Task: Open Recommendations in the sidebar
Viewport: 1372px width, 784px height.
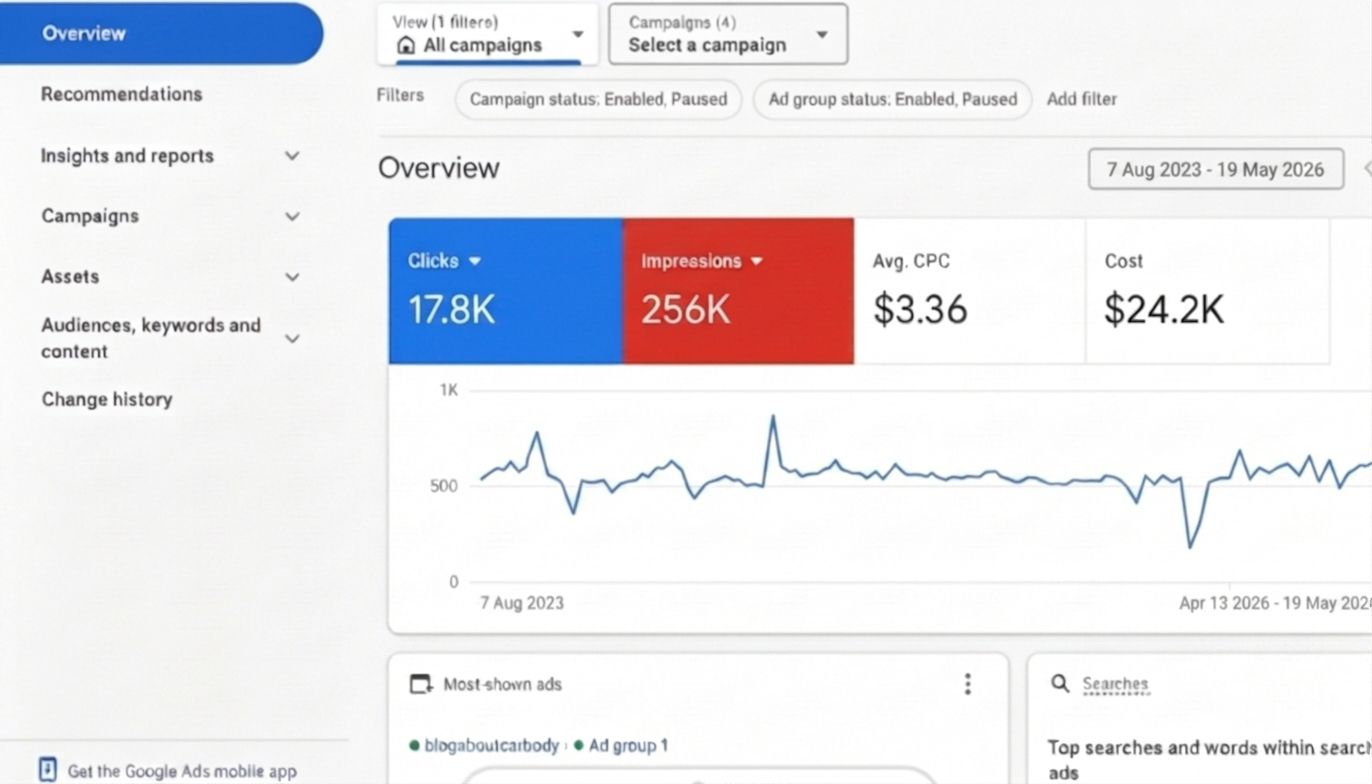Action: pyautogui.click(x=122, y=94)
